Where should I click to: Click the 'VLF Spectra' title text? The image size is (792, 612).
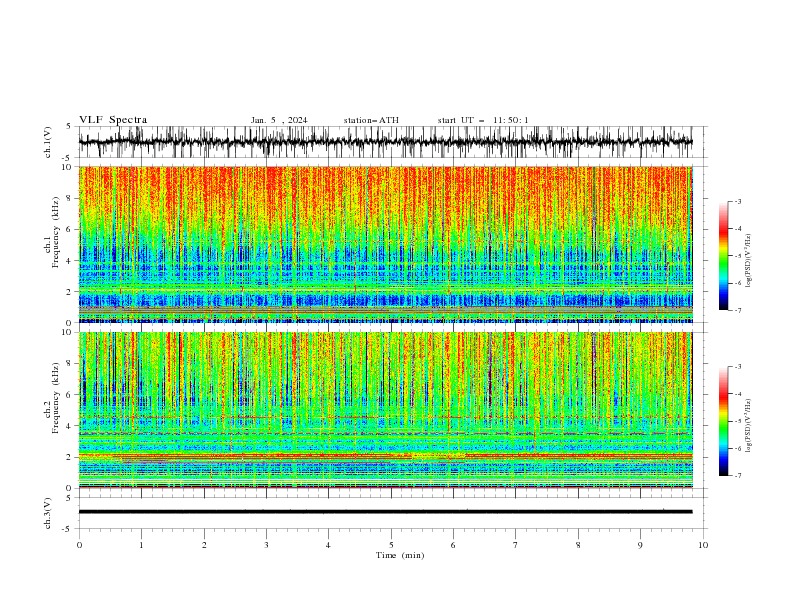113,120
